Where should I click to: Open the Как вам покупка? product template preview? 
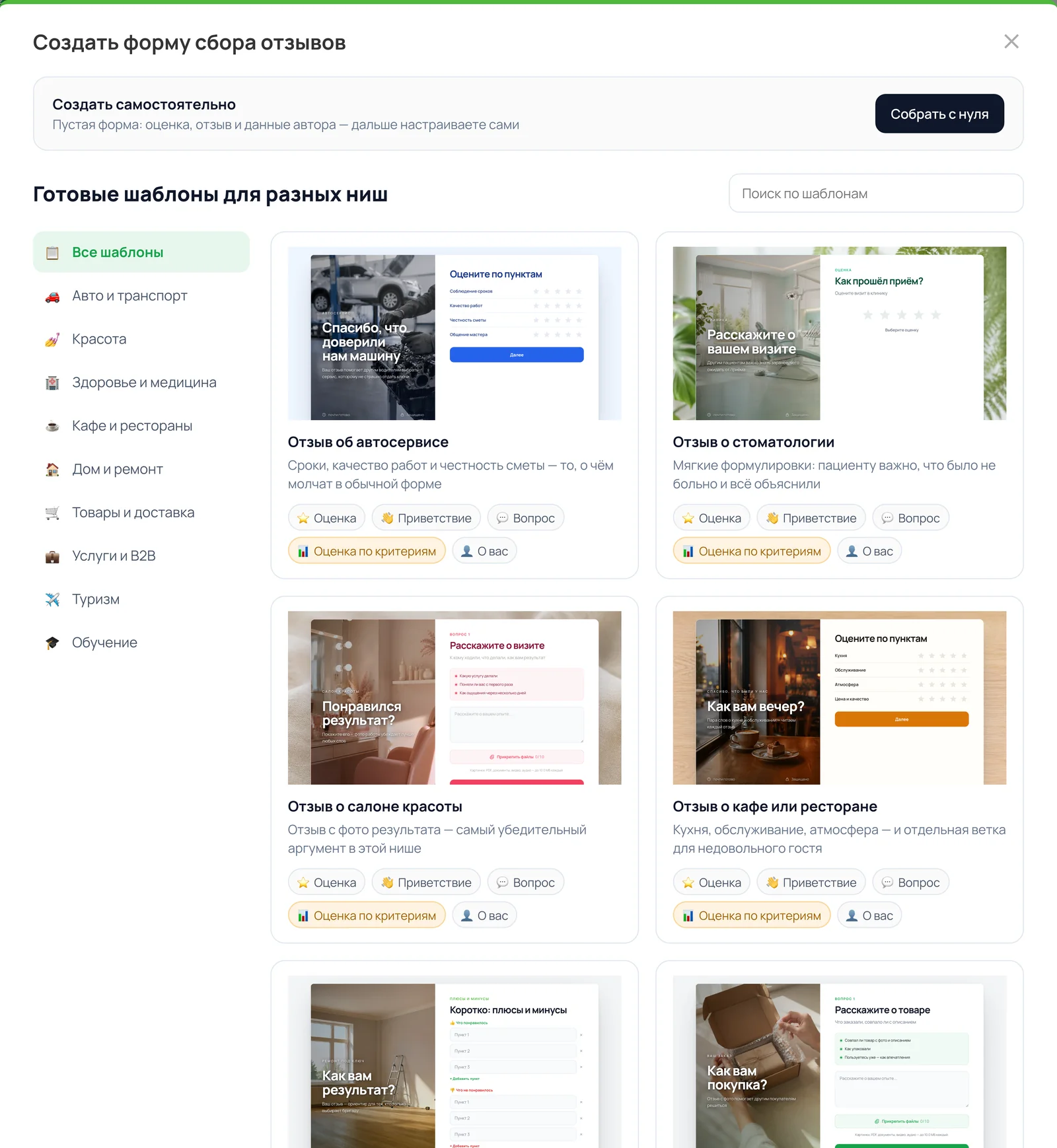tap(840, 1061)
